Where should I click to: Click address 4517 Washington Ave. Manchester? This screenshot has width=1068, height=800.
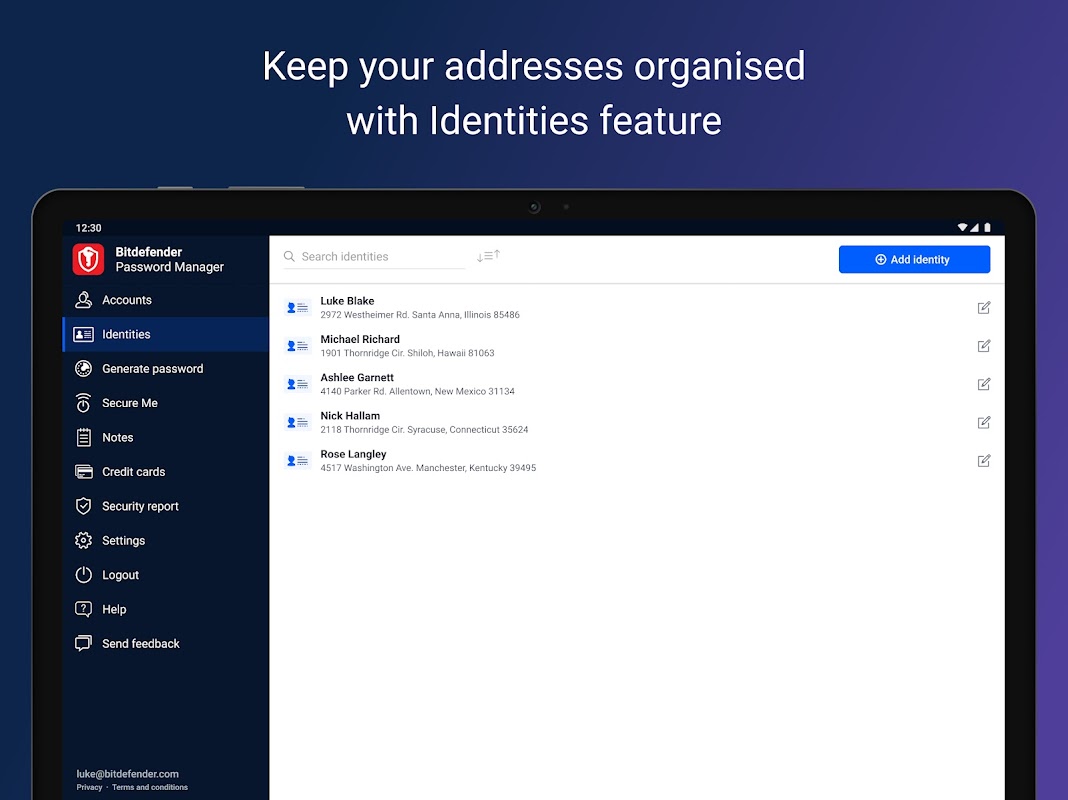click(x=428, y=468)
